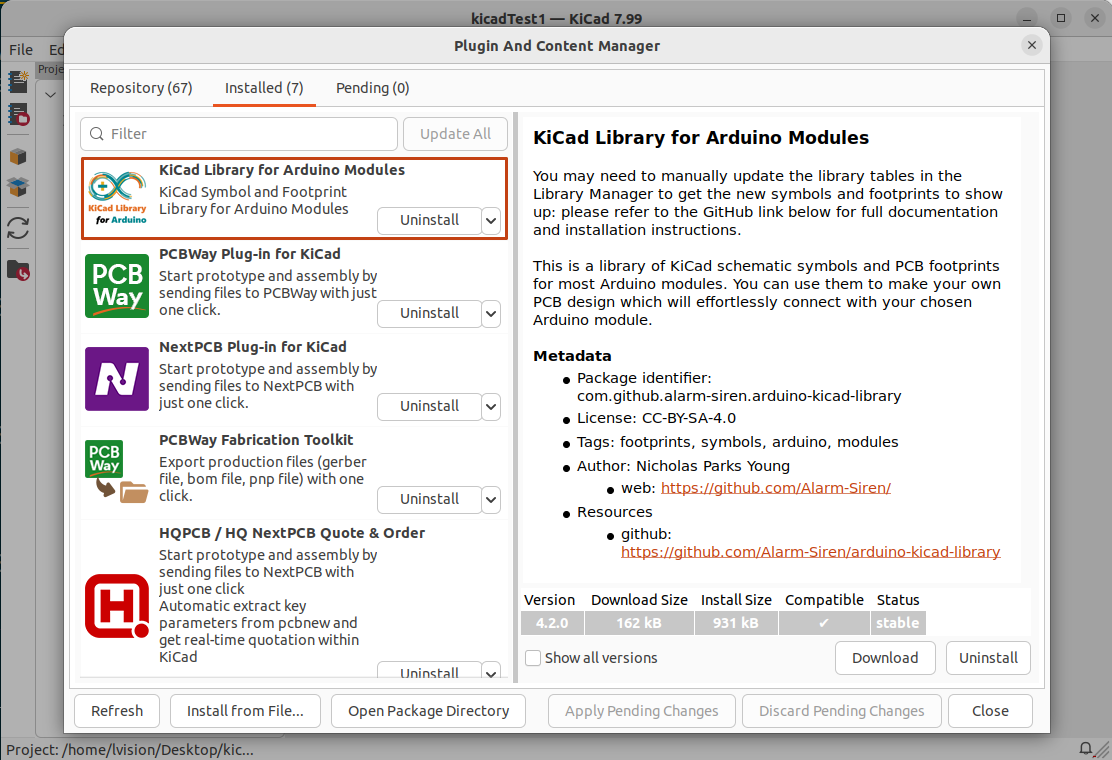Click Uninstall button in details pane
The image size is (1112, 760).
[x=988, y=658]
